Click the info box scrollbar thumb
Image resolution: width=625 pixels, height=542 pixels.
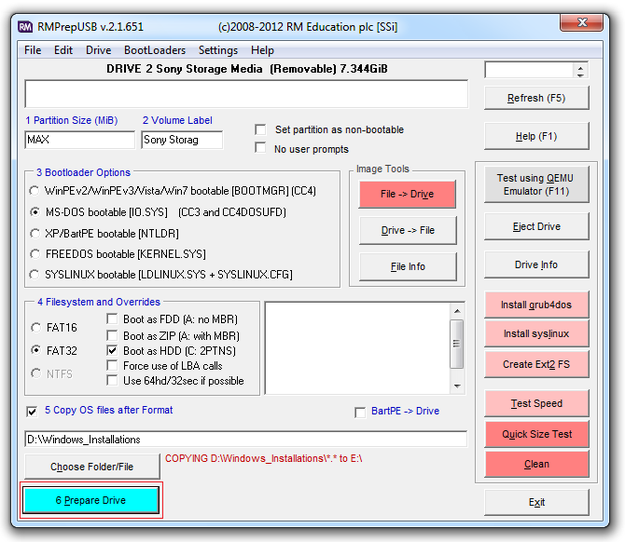(x=457, y=344)
